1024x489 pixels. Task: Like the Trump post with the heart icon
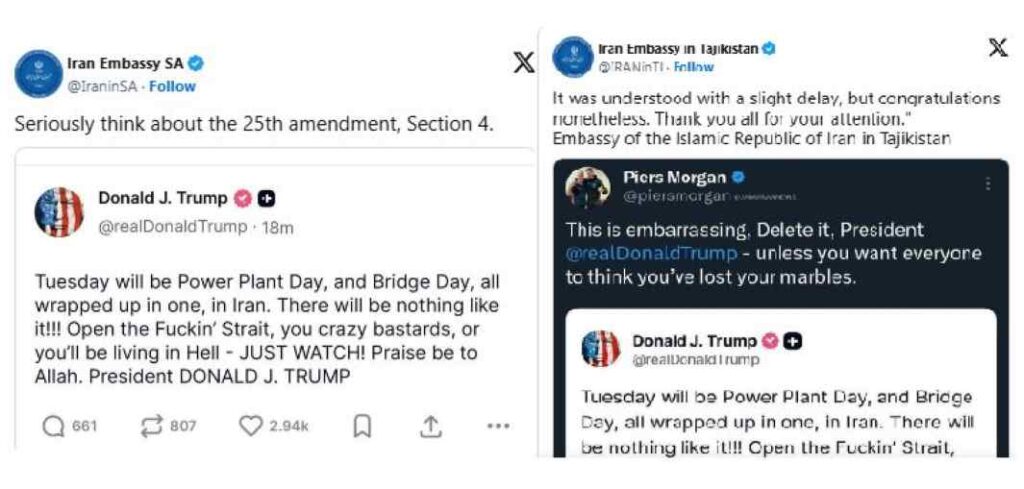250,426
